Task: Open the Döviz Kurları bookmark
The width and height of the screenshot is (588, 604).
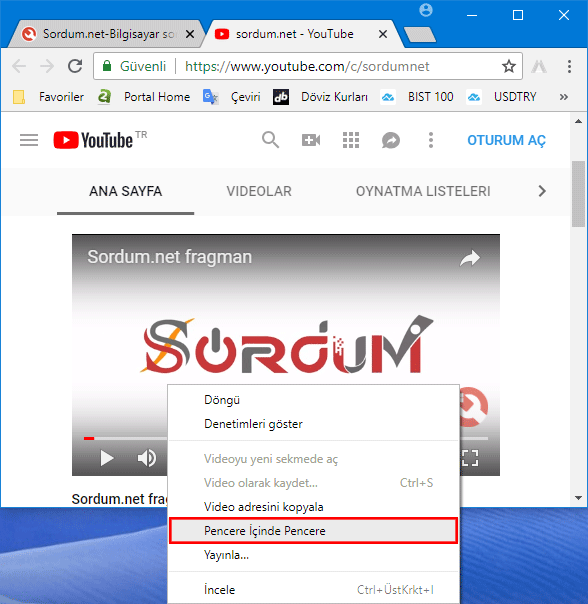Action: click(x=320, y=97)
